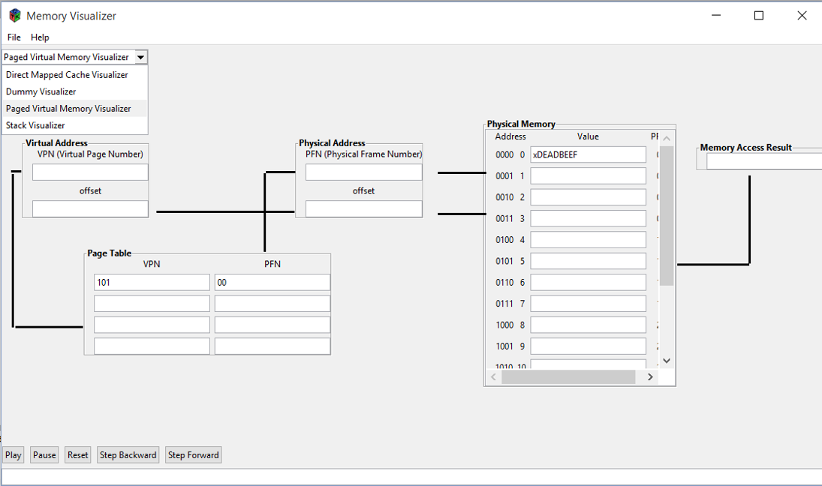Click the xDEADBEEF value at address 0000

click(588, 155)
